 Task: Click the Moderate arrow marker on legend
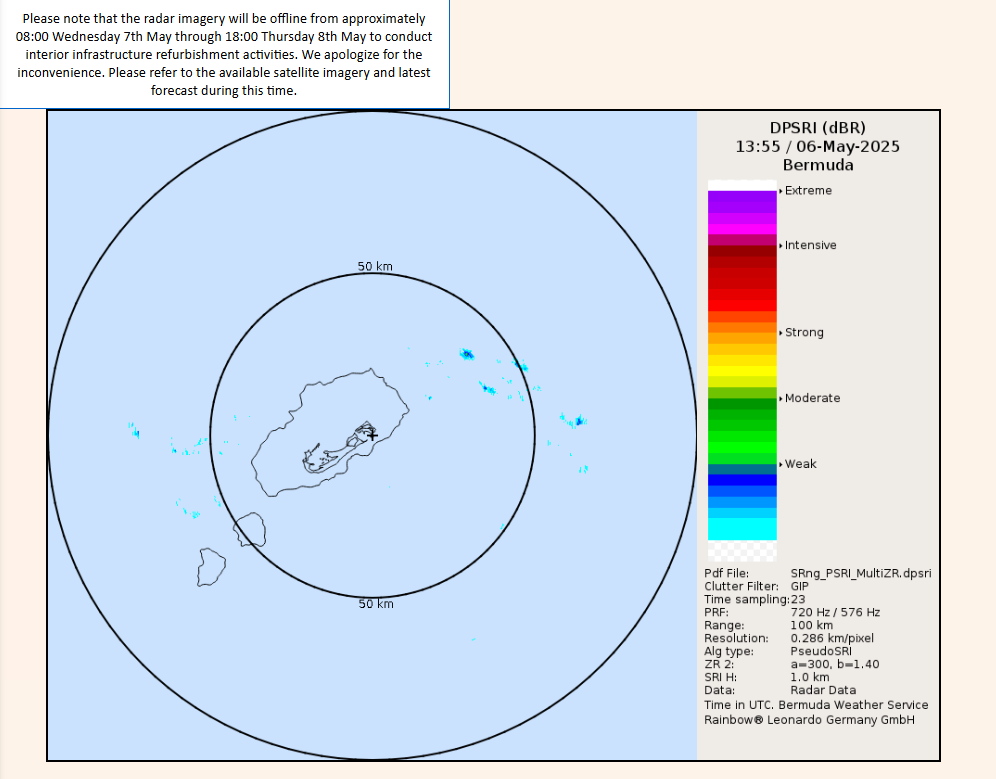[x=781, y=398]
